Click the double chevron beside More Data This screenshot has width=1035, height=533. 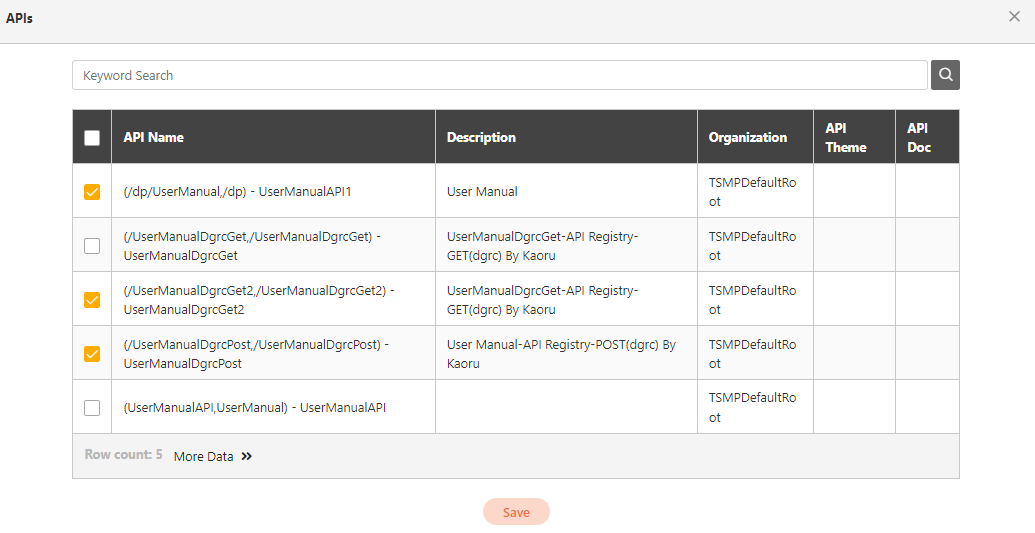247,457
